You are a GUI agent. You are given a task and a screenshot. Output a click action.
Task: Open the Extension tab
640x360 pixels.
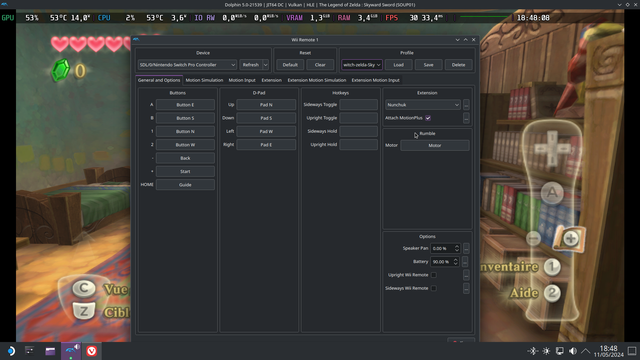[271, 80]
